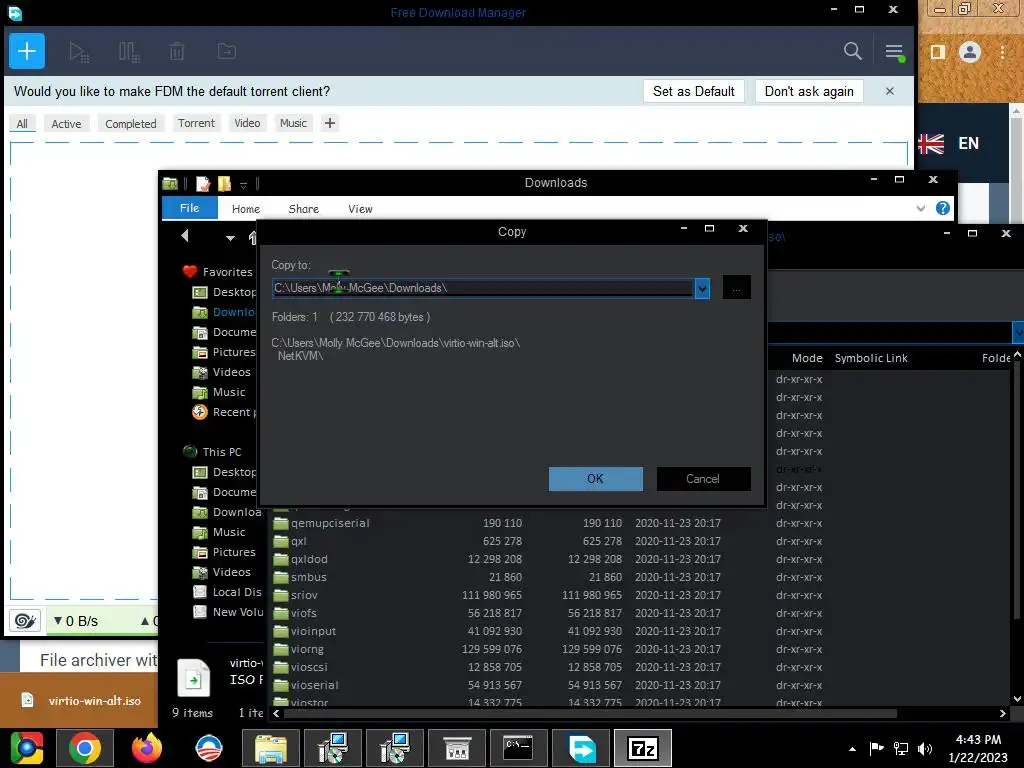Select the Torrent filter tab
The height and width of the screenshot is (768, 1024).
pyautogui.click(x=196, y=123)
